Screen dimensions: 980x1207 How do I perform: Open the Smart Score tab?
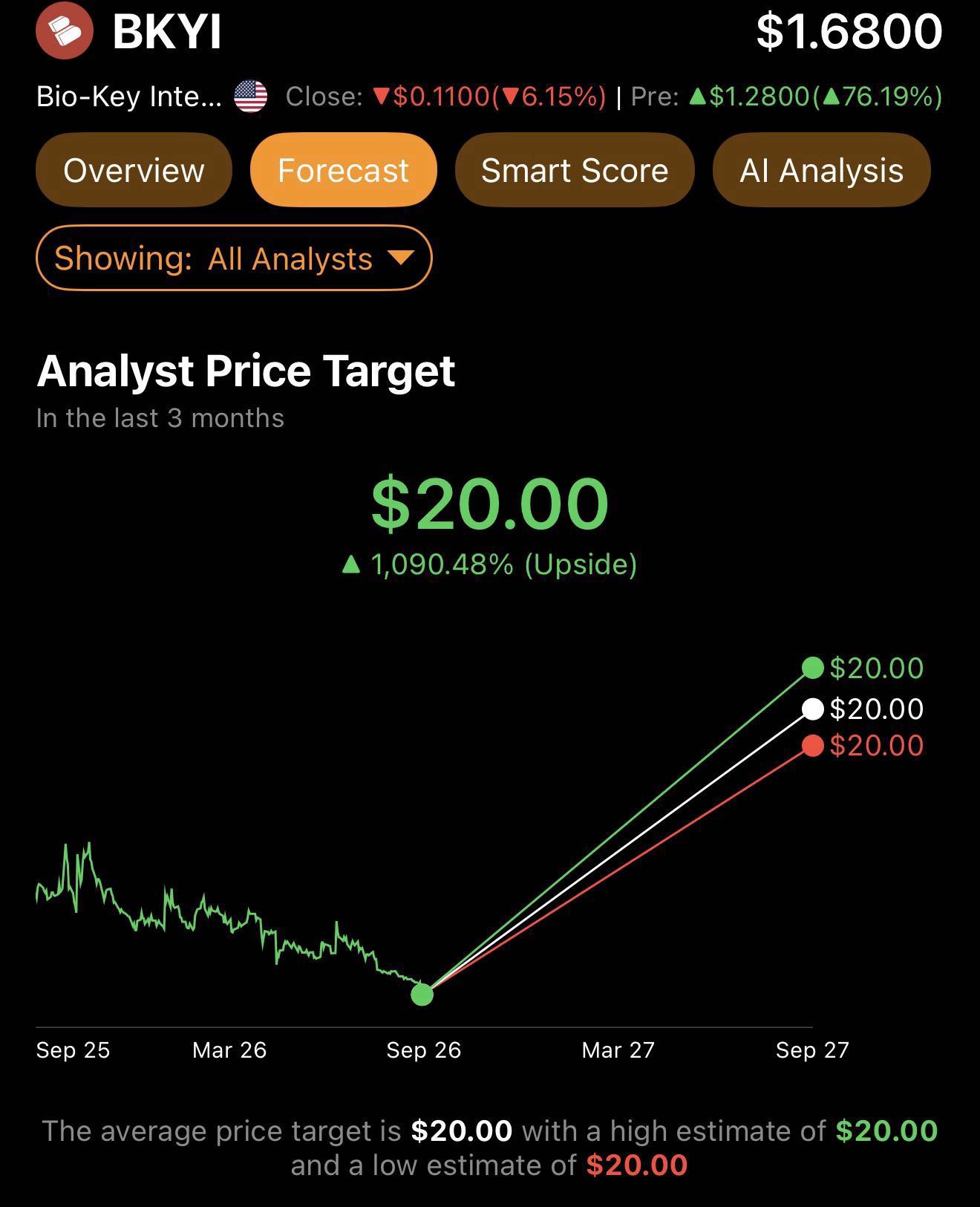coord(575,170)
